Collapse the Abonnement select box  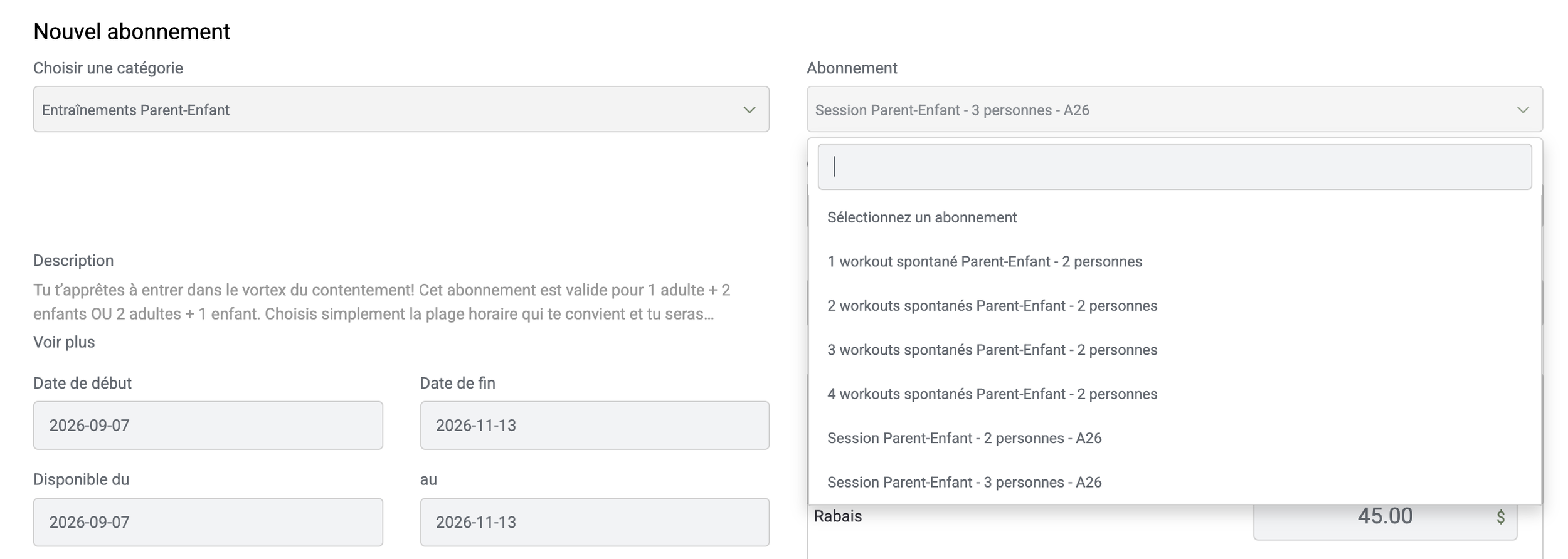1174,109
